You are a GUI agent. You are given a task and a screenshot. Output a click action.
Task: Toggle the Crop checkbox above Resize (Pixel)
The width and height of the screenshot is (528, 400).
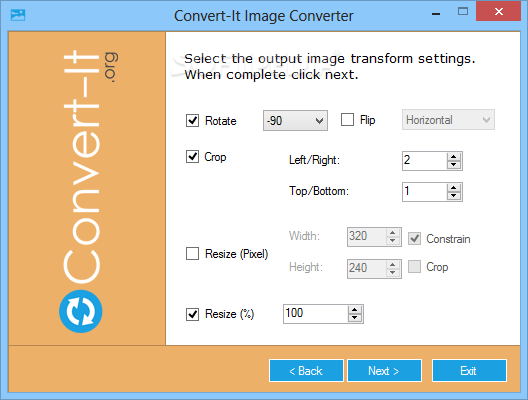tap(192, 157)
